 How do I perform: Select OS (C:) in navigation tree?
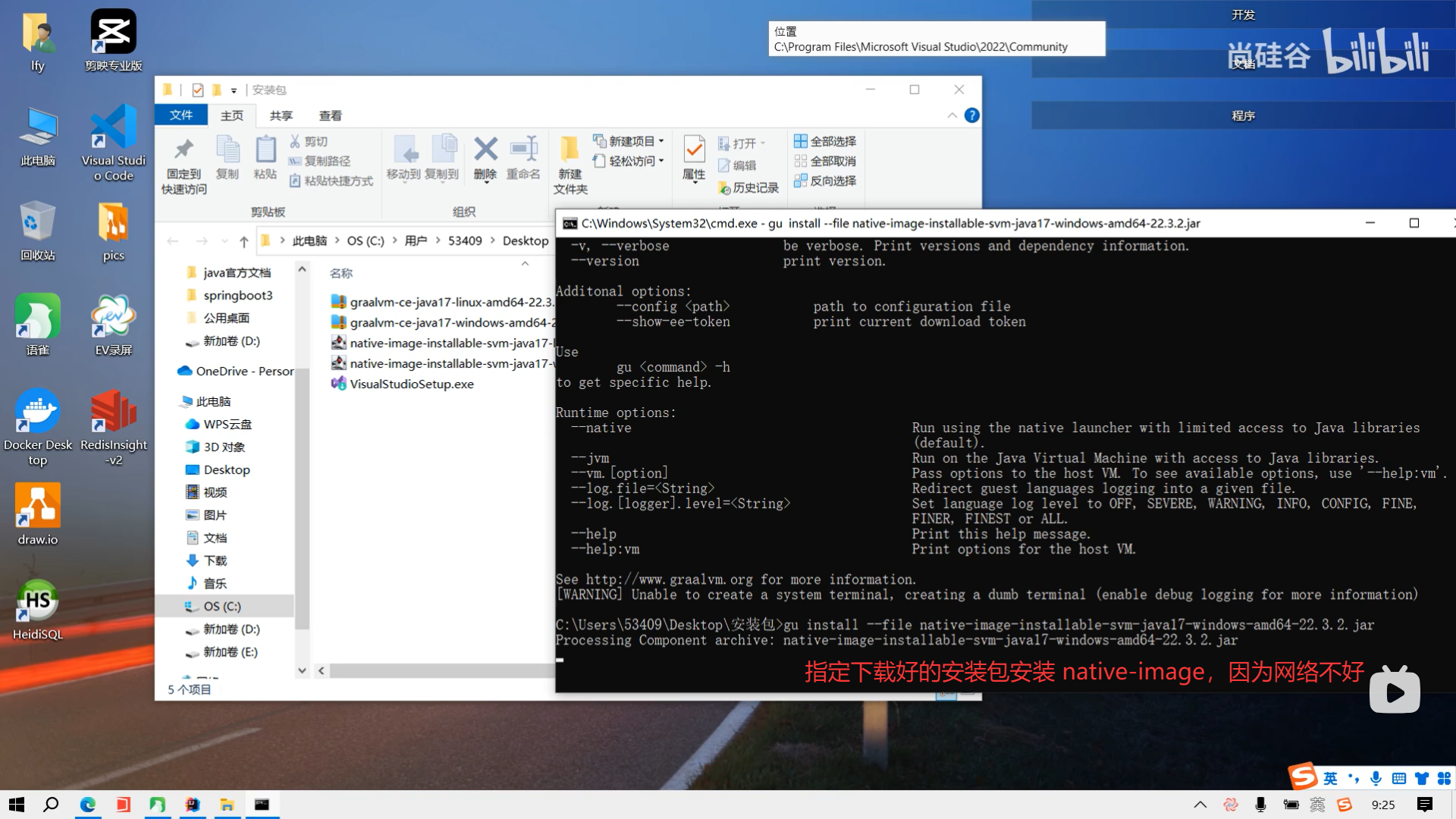pos(221,607)
